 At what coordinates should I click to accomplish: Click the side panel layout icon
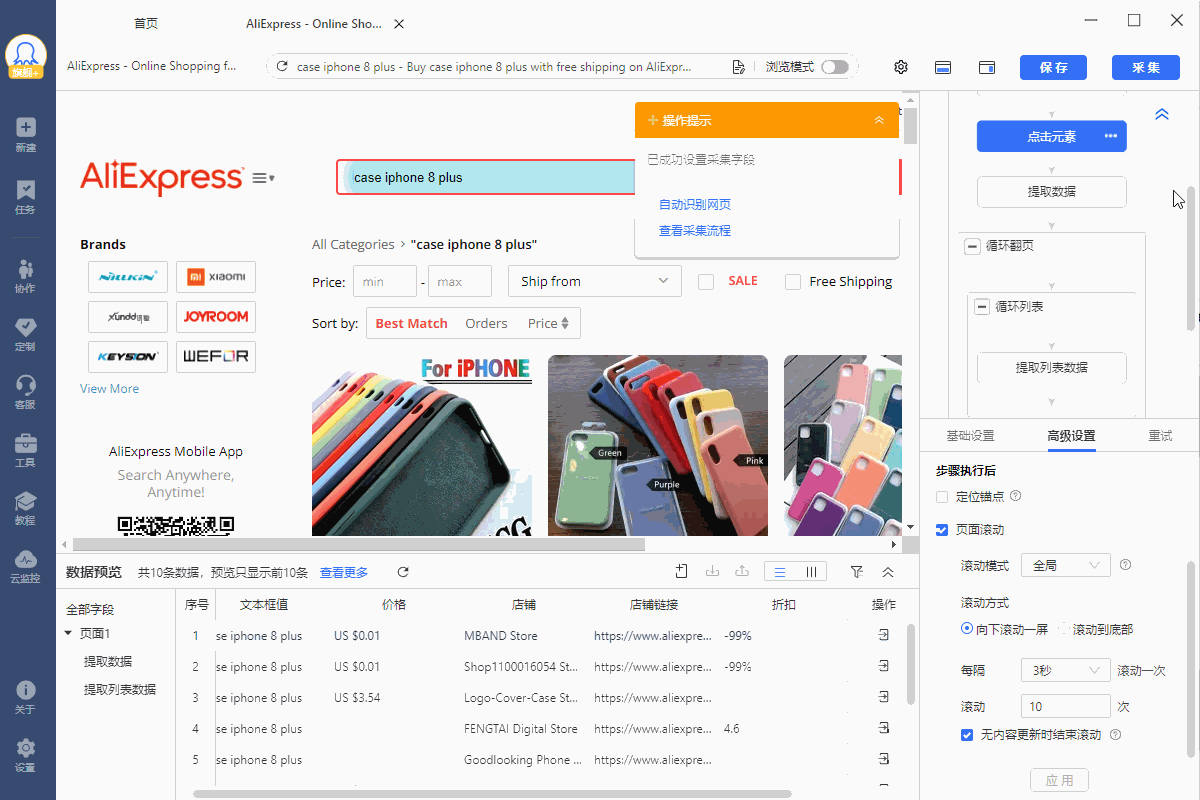coord(987,67)
